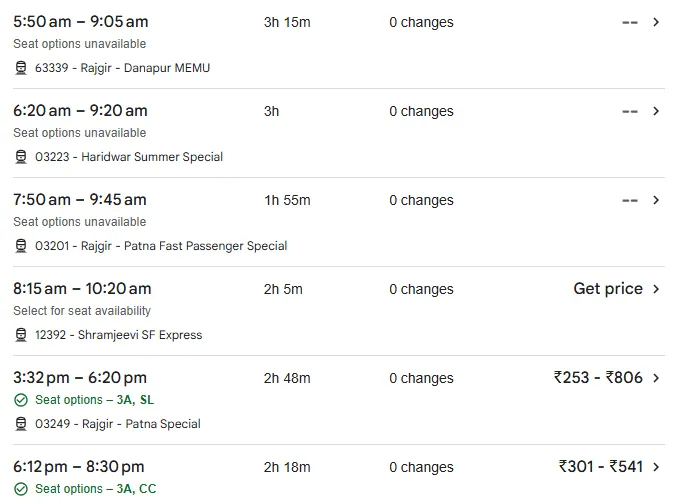Select the ₹301 - ₹541 price range
The image size is (687, 504).
[600, 467]
